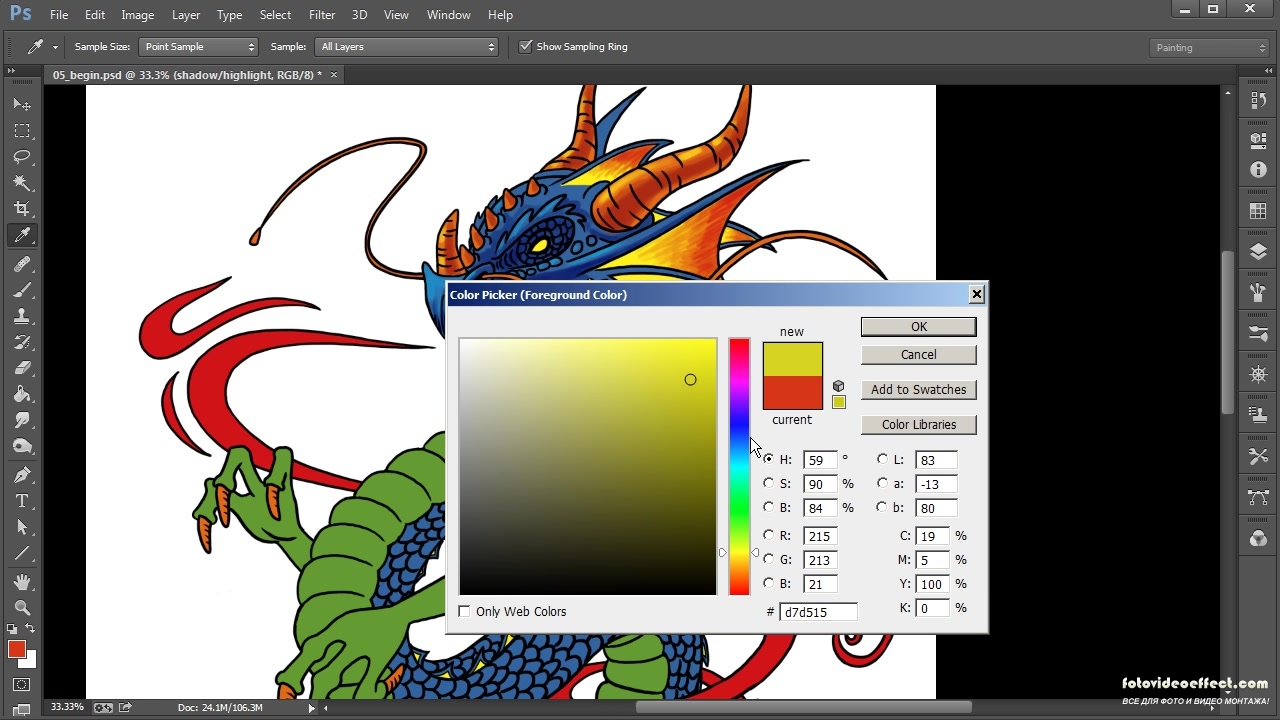This screenshot has height=720, width=1280.
Task: Select the Zoom tool
Action: point(22,608)
